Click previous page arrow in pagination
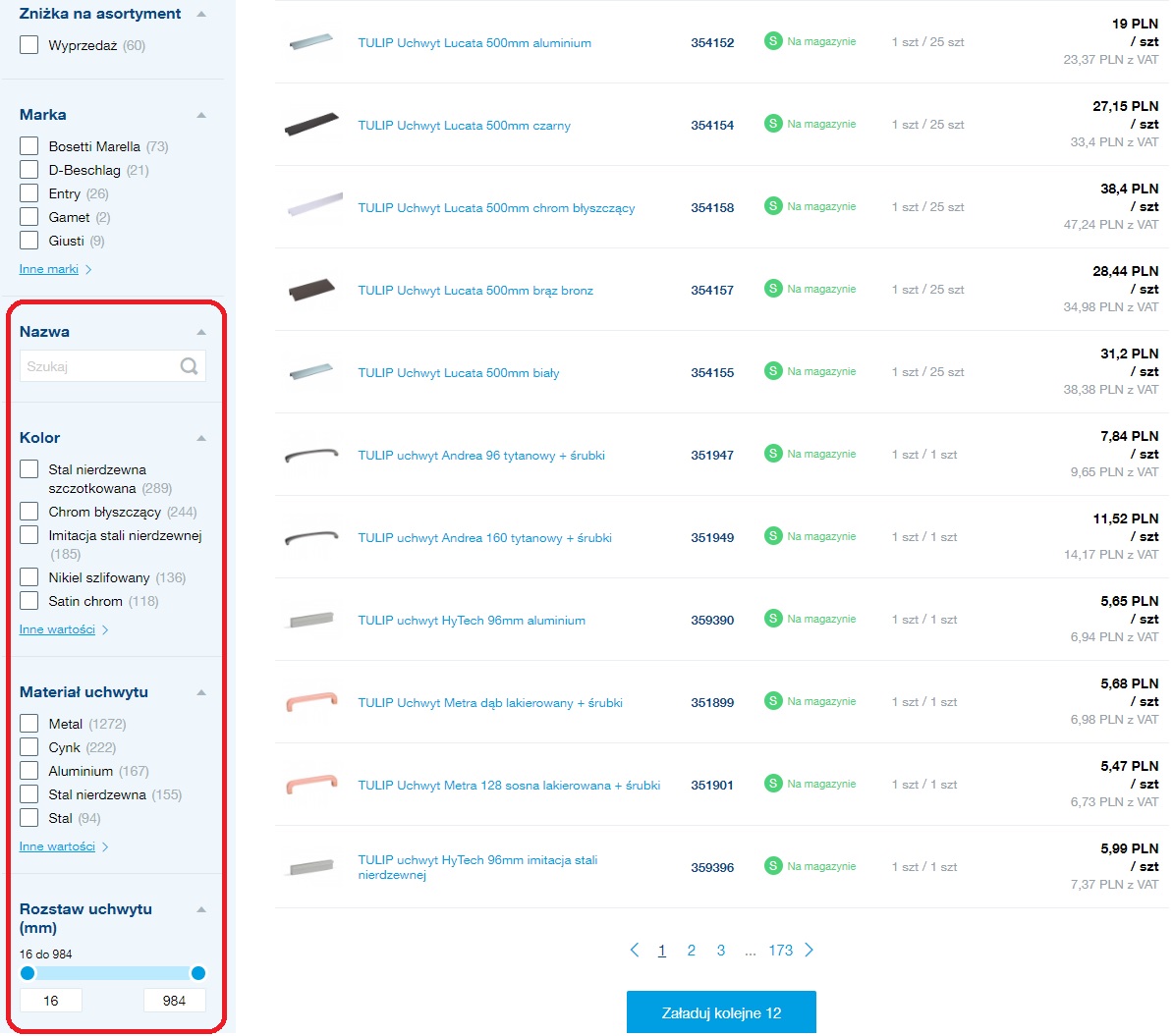 tap(635, 950)
